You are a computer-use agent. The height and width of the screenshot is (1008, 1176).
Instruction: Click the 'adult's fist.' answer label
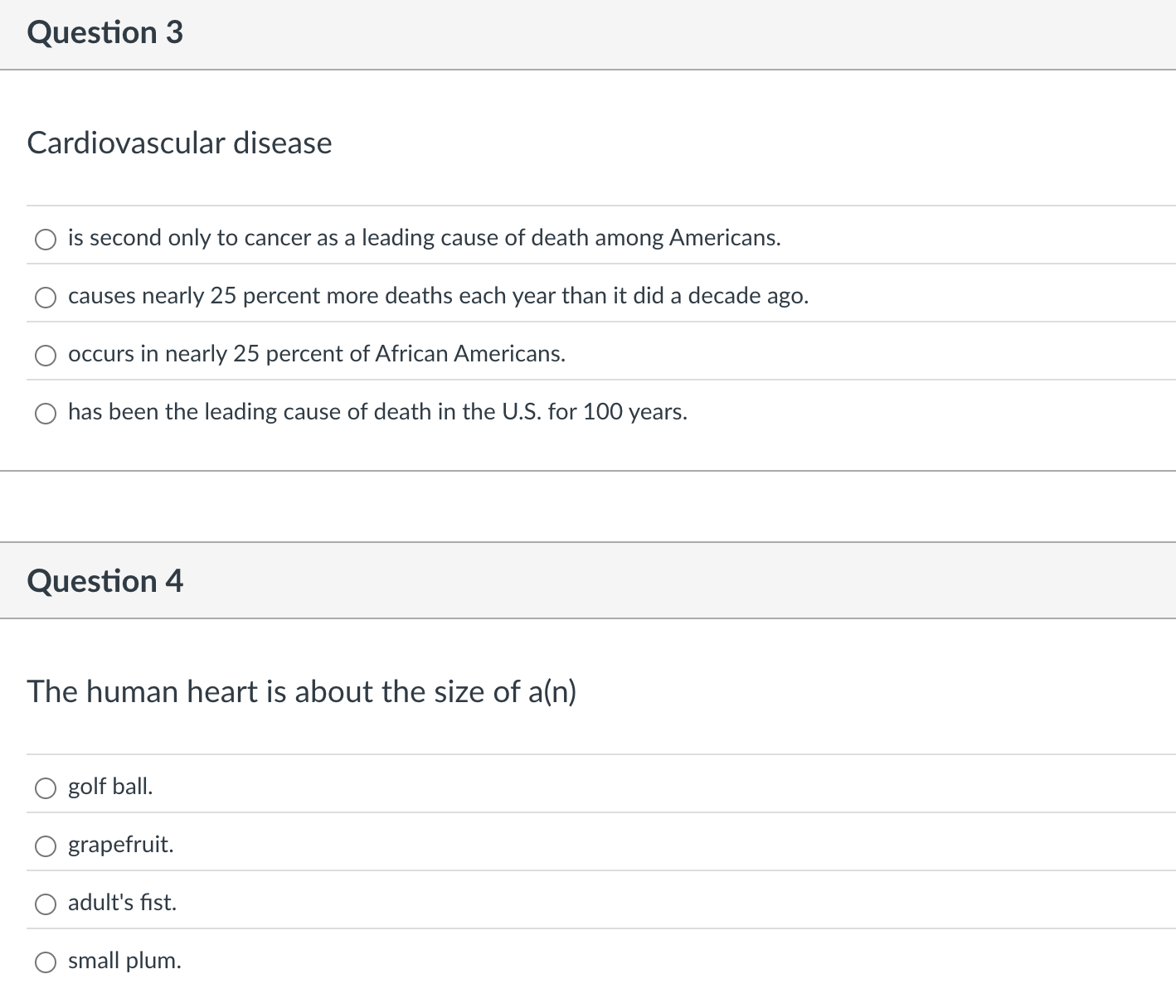123,903
